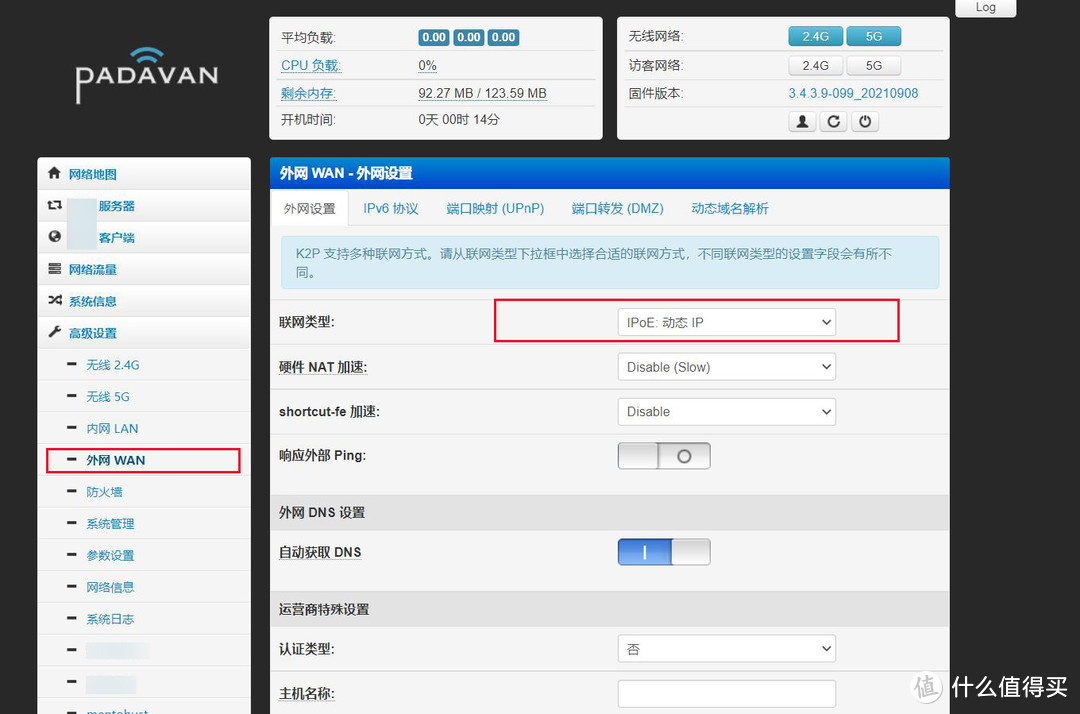Disable the 自动获取 DNS switch
Screen dimensions: 1080x714
pyautogui.click(x=664, y=552)
